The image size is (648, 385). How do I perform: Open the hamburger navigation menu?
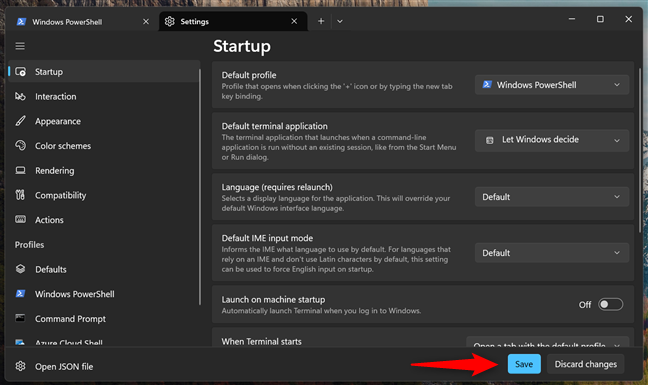(20, 46)
